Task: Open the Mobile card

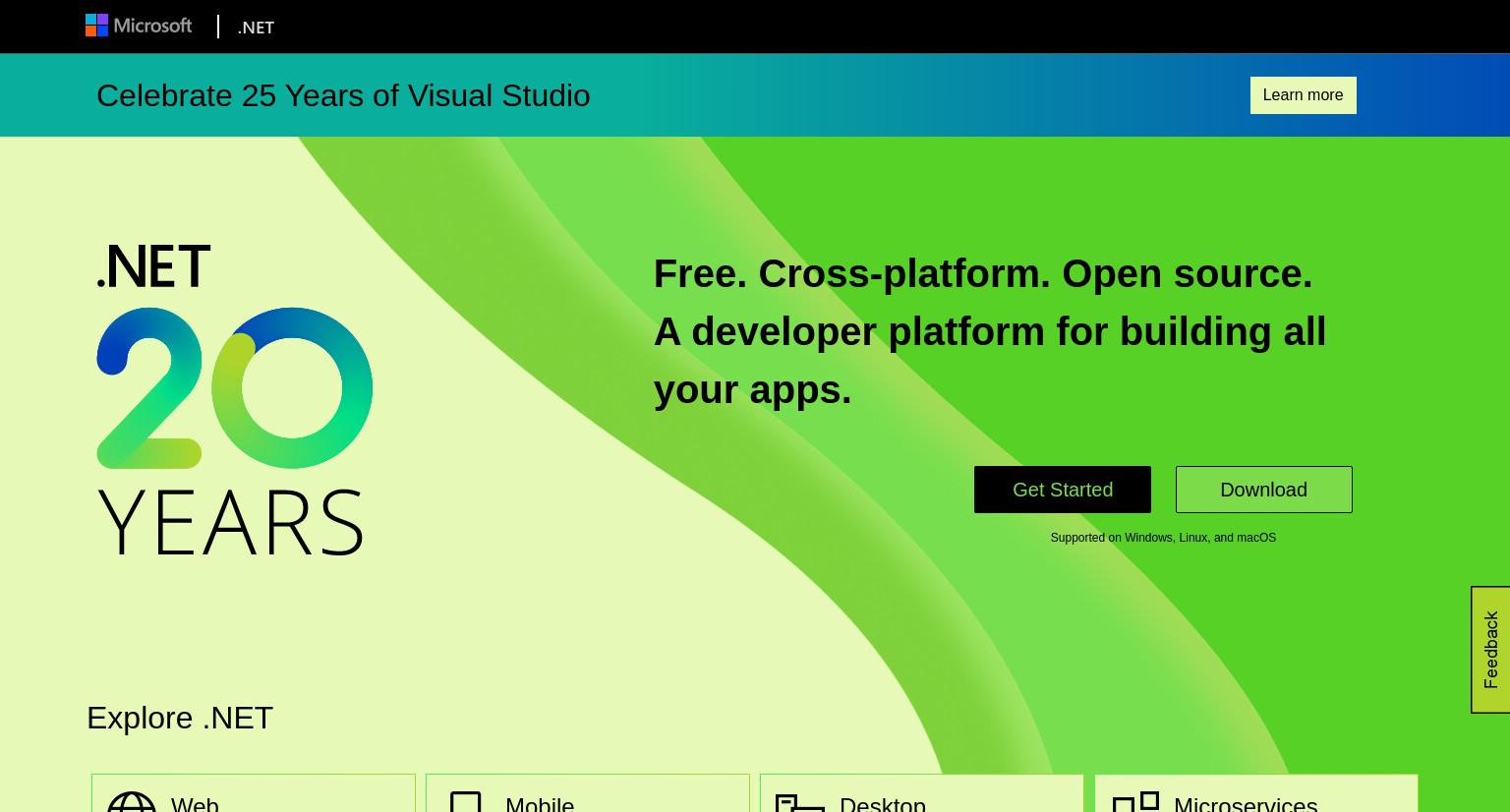Action: [x=588, y=793]
